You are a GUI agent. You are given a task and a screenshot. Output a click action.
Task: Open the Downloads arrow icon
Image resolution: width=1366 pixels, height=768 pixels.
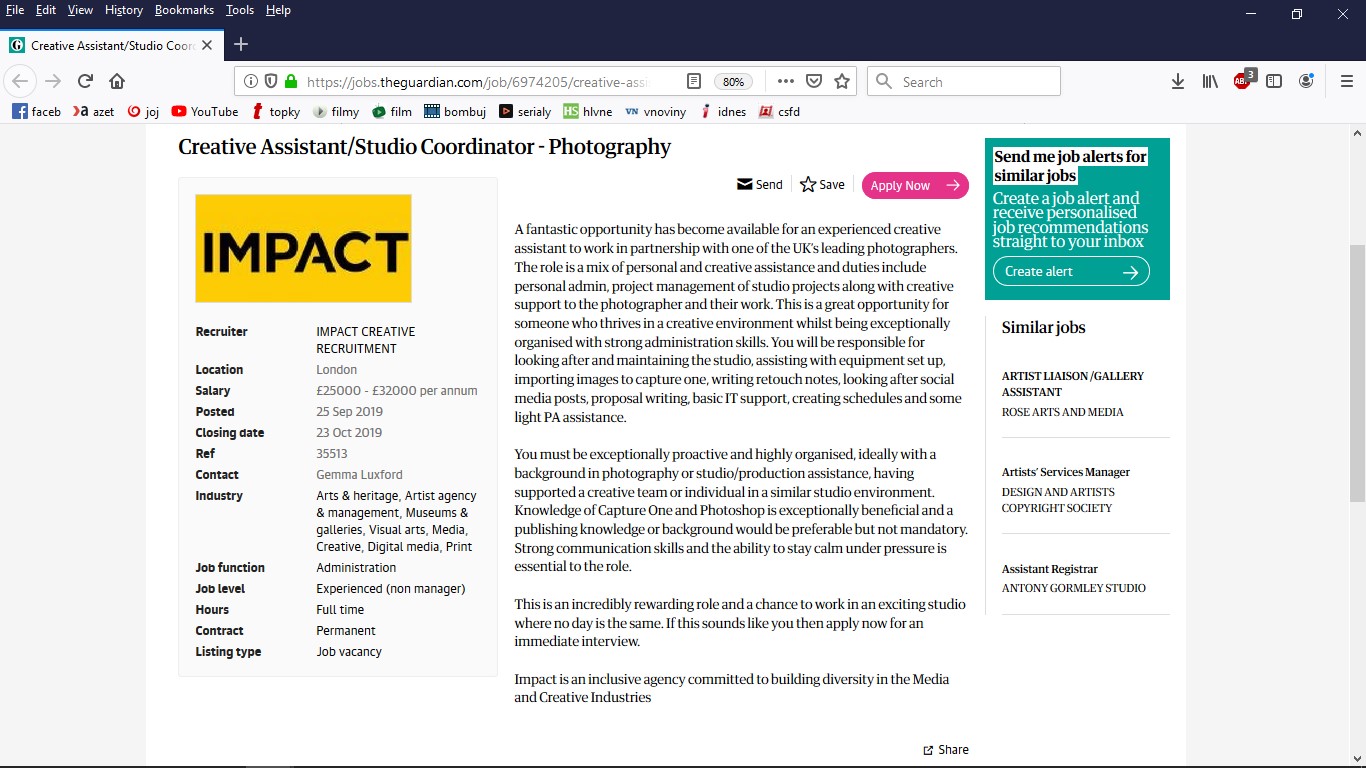(1178, 82)
